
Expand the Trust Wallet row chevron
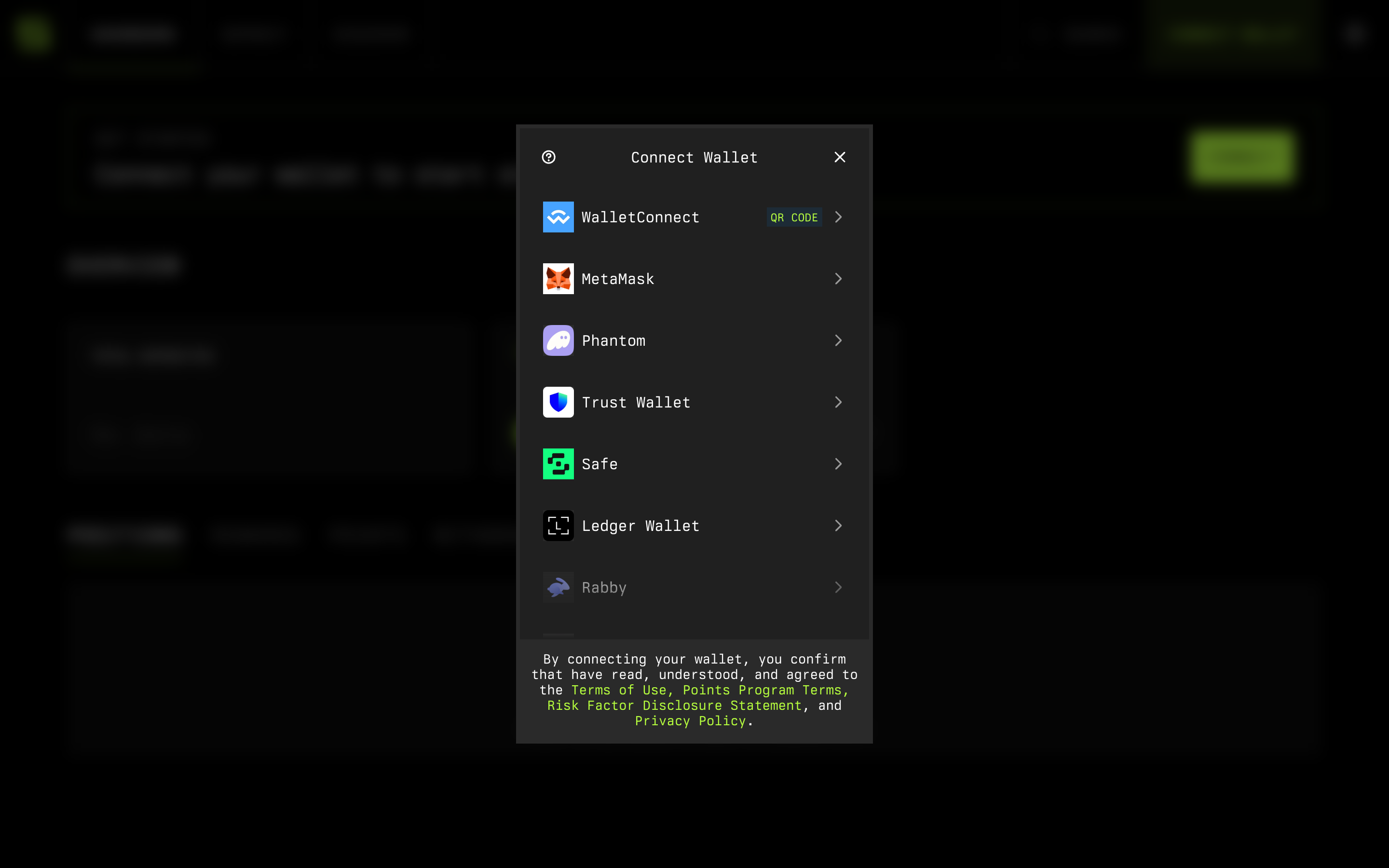(x=839, y=403)
